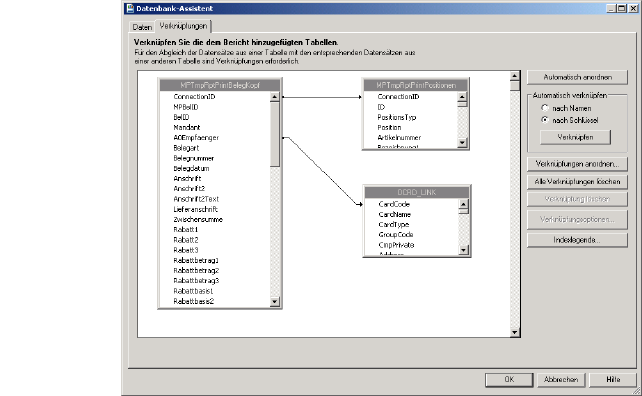642x396 pixels.
Task: Select the Anschrift2 field
Action: (x=189, y=189)
